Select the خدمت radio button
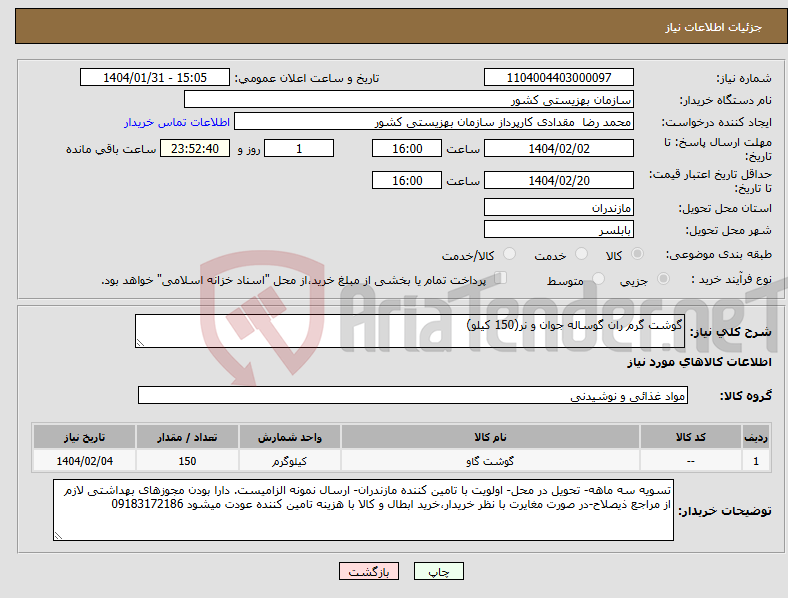The image size is (788, 598). pos(581,254)
